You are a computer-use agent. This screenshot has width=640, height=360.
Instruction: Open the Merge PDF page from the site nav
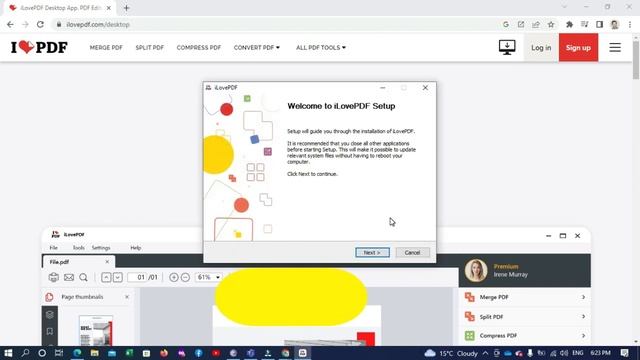(106, 48)
